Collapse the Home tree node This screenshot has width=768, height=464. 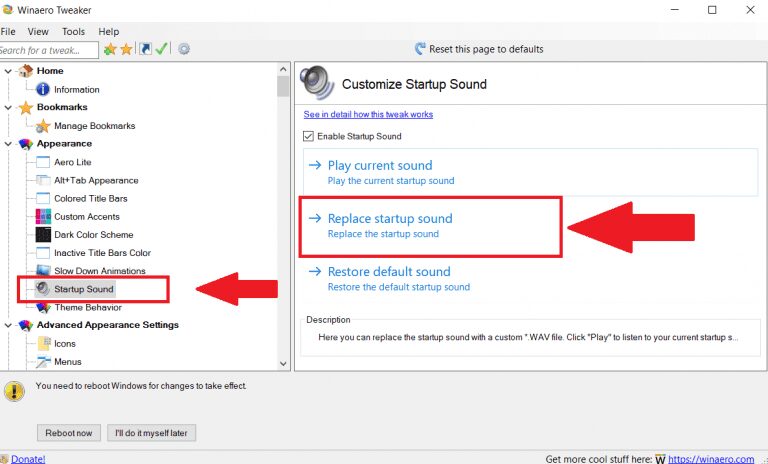point(8,72)
